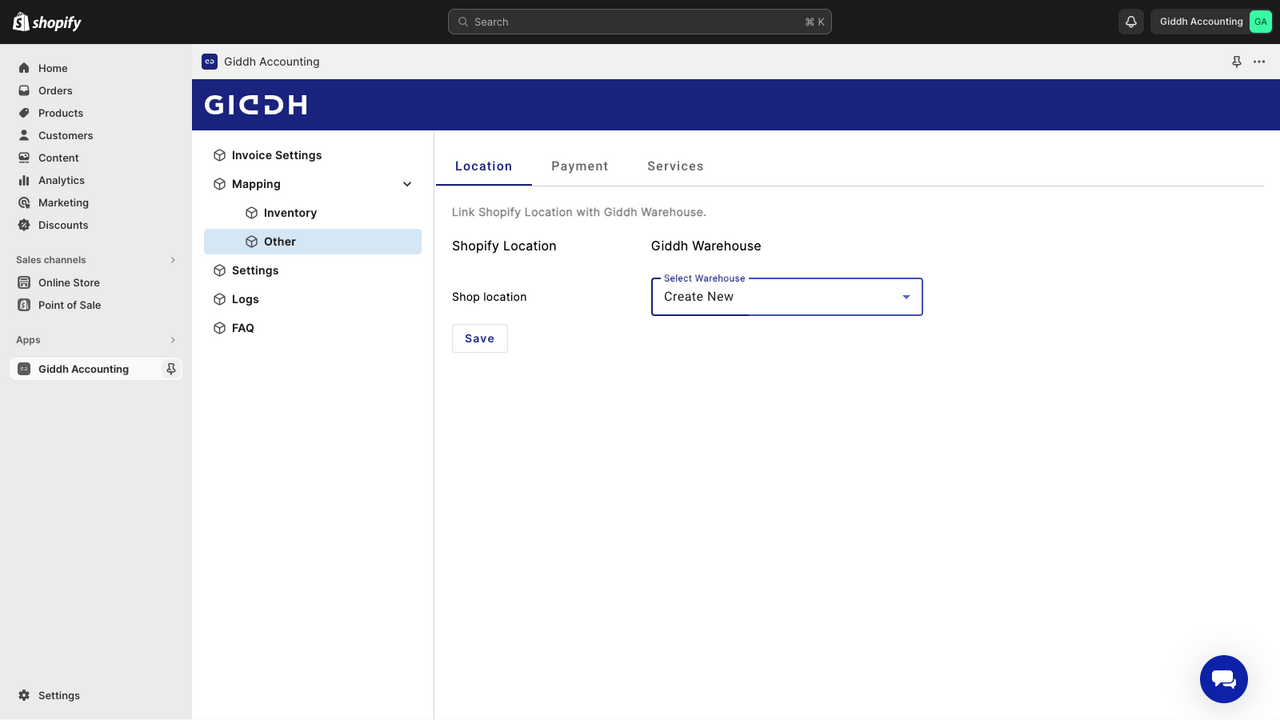Click the FAQ cube icon
The width and height of the screenshot is (1280, 720).
tap(220, 328)
